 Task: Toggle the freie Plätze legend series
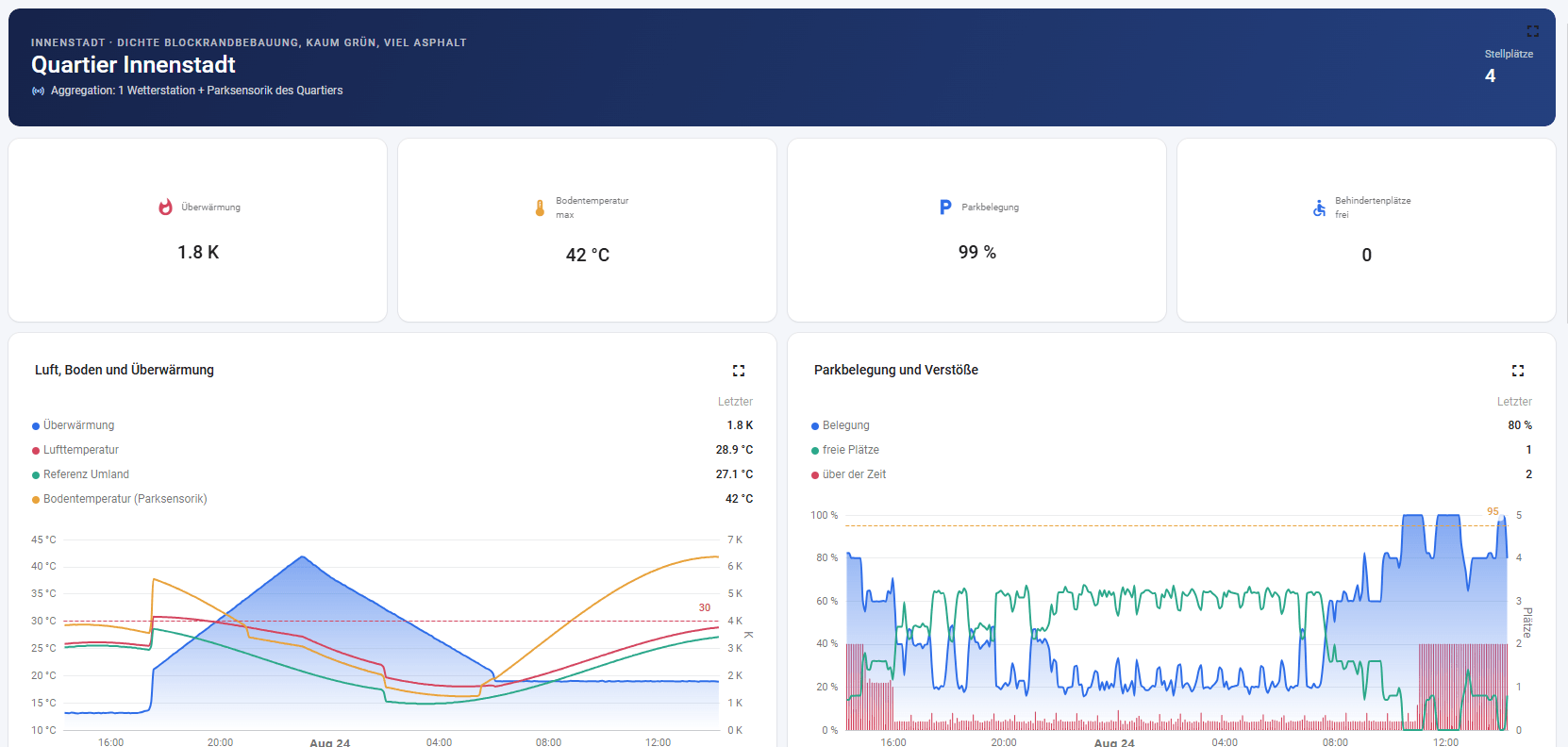[x=845, y=450]
